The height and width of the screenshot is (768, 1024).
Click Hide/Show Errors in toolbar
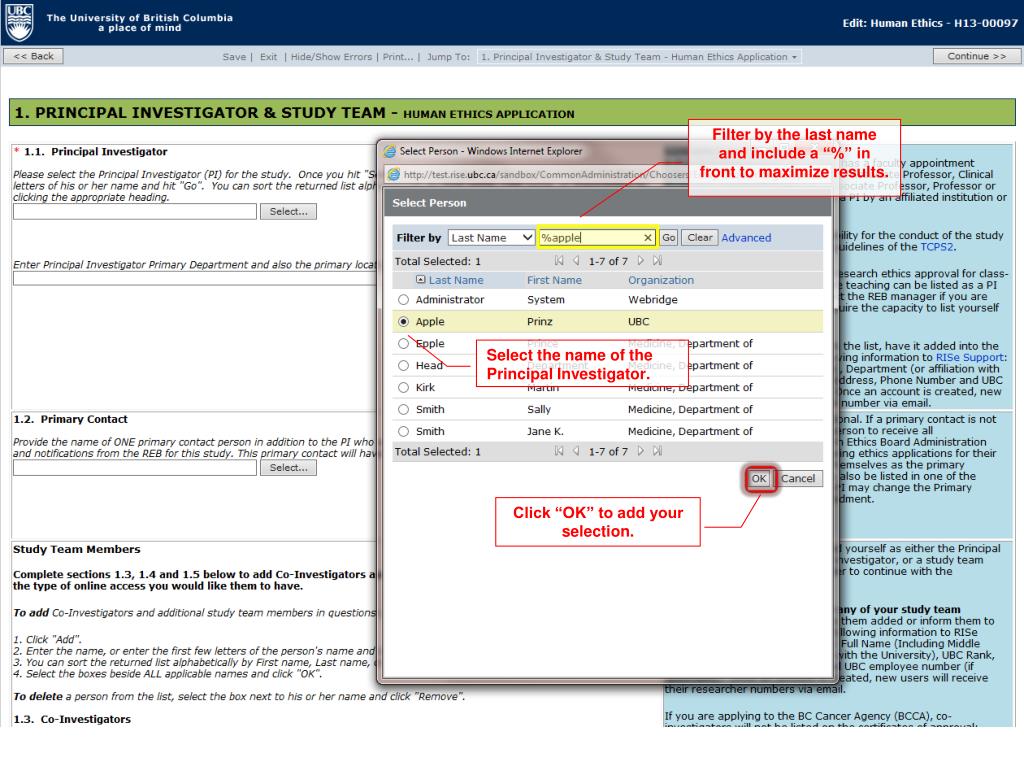331,57
